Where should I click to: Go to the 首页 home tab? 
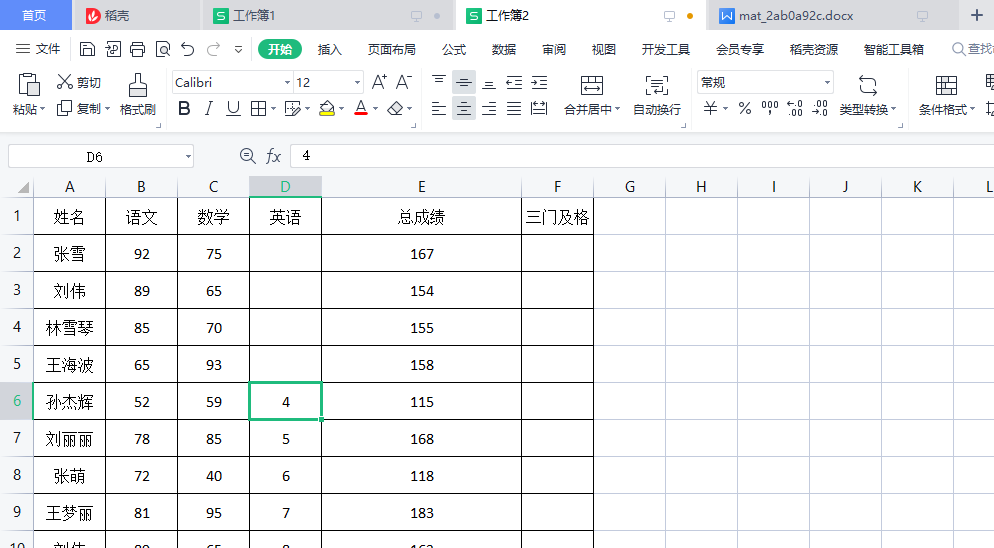pyautogui.click(x=34, y=15)
